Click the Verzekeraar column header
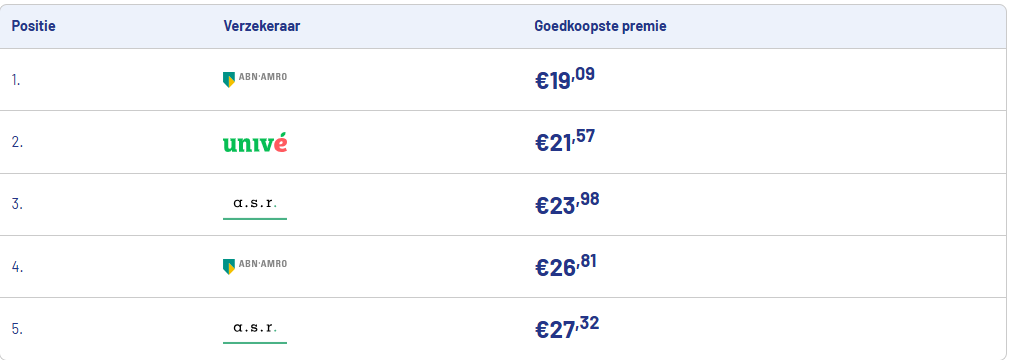 pyautogui.click(x=262, y=26)
